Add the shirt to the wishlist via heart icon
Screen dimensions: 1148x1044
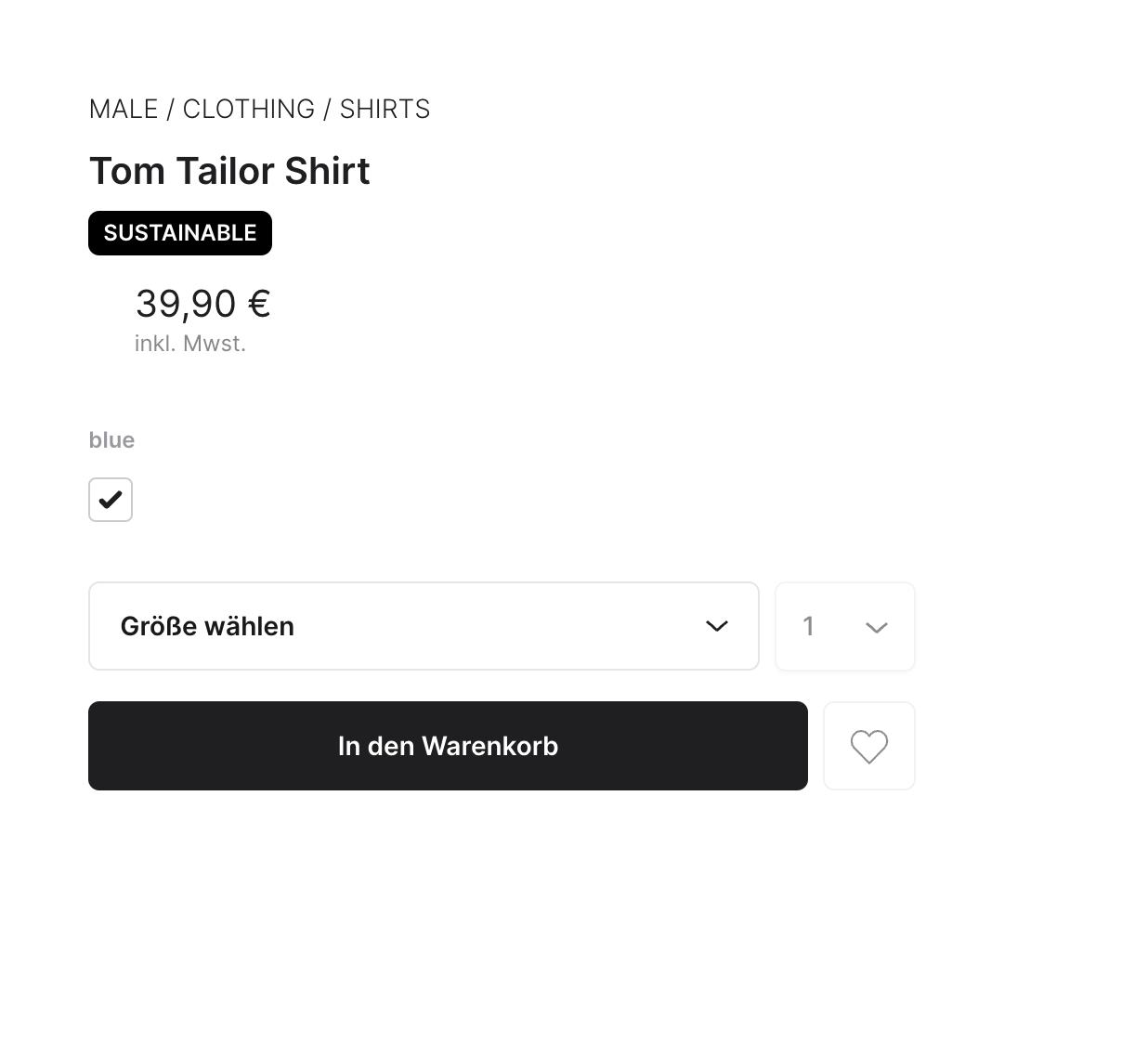868,747
